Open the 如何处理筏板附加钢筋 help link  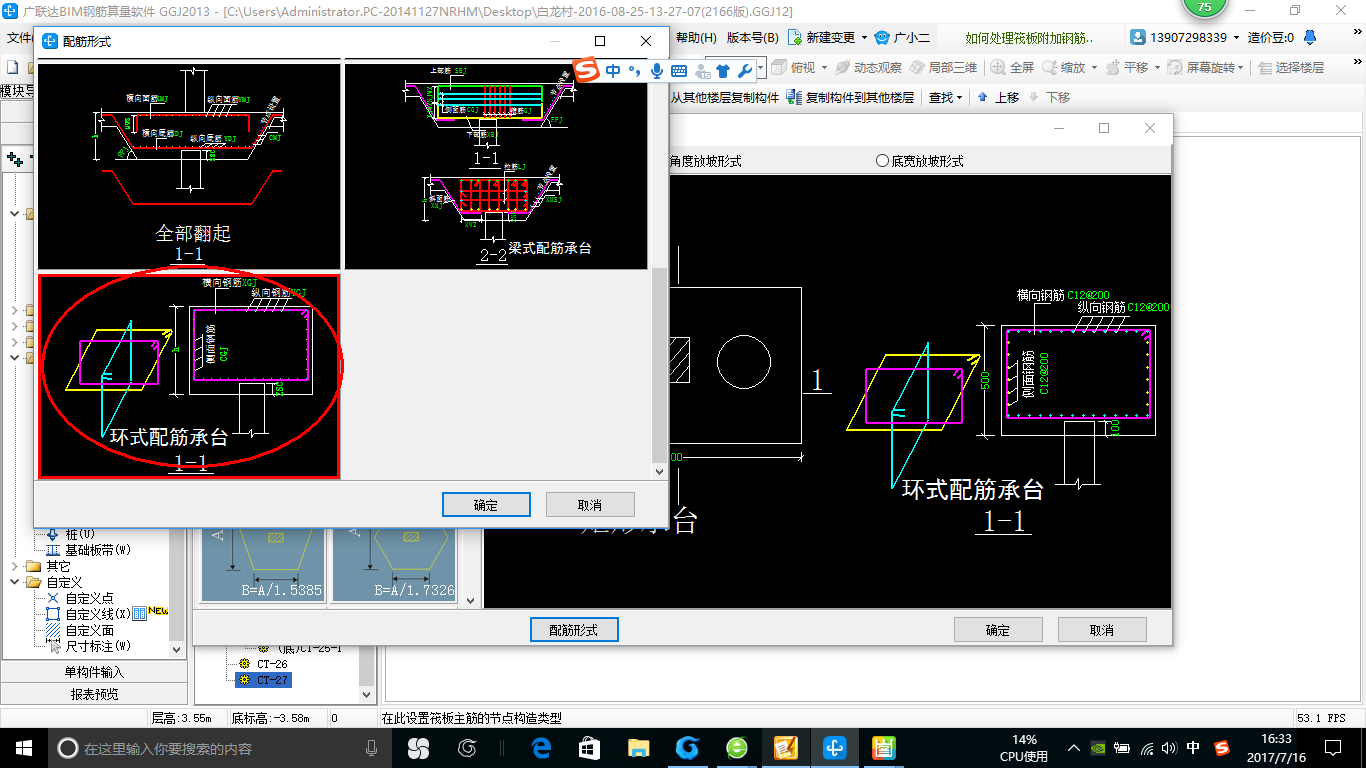(1029, 38)
